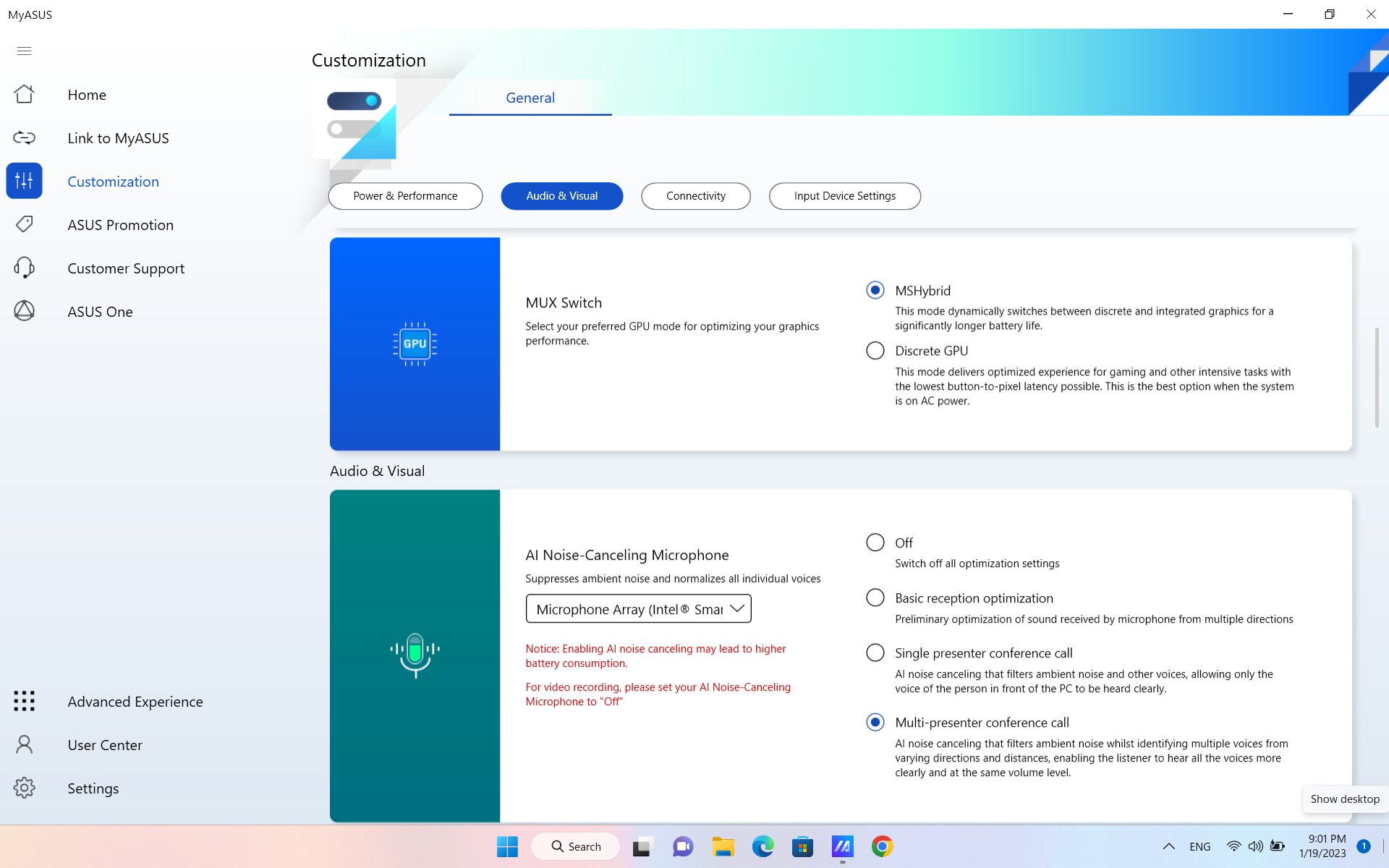Open Customer Support page
This screenshot has height=868, width=1389.
[126, 268]
